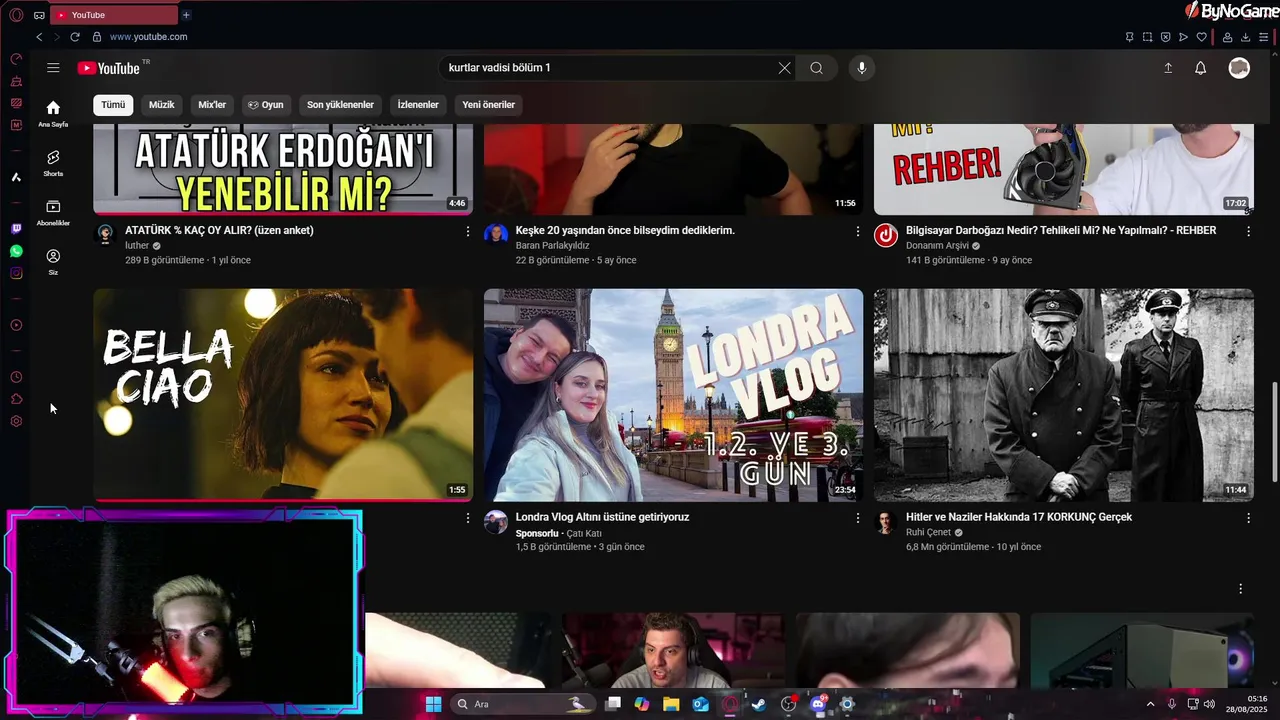Open the pinboard pin icon in address bar

1129,37
